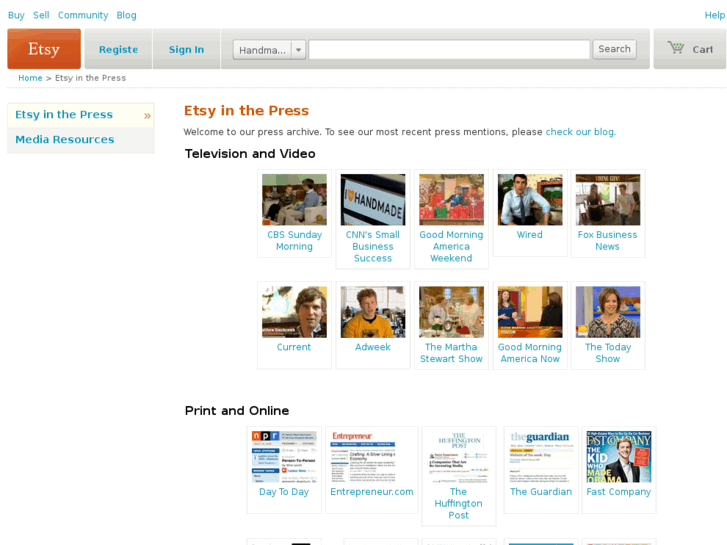Click the Wired text link
This screenshot has height=545, width=727.
[x=529, y=235]
